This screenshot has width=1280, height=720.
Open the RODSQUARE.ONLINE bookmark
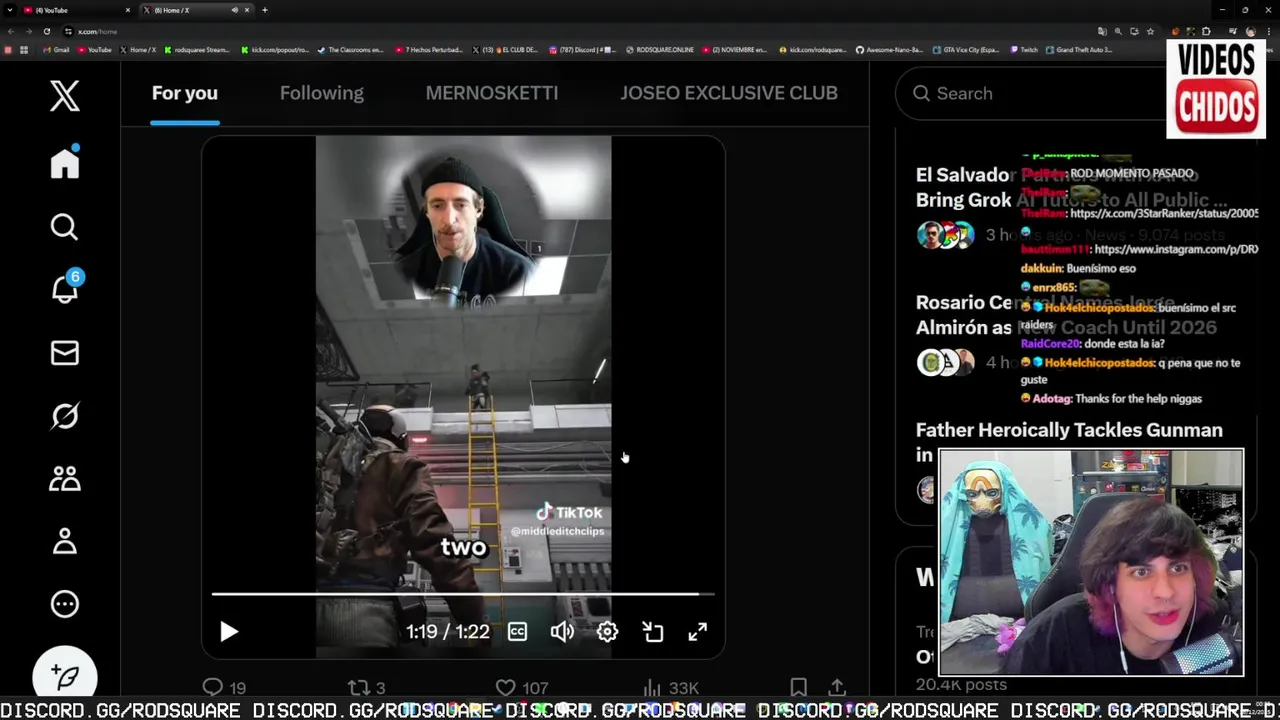(659, 50)
